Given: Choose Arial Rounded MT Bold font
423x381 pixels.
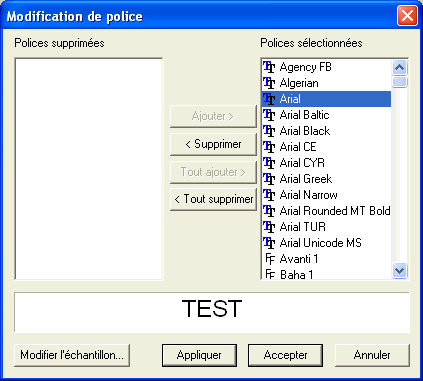Looking at the screenshot, I should point(326,211).
